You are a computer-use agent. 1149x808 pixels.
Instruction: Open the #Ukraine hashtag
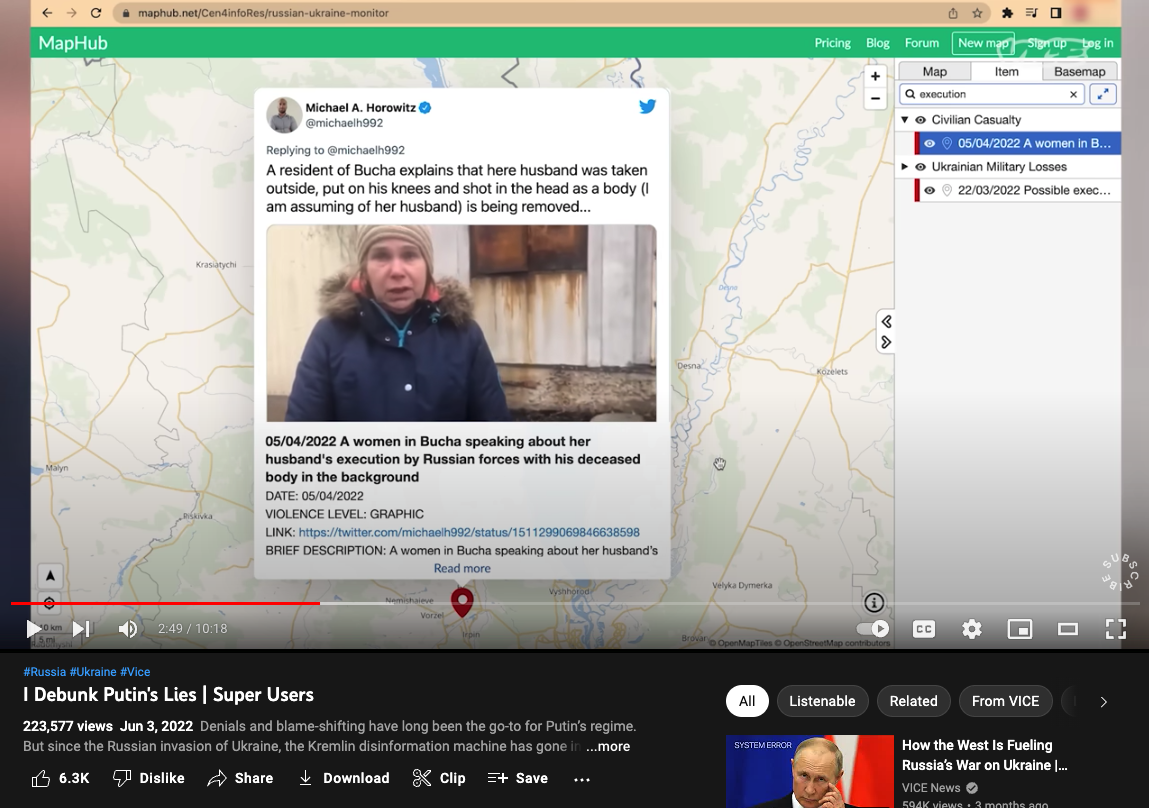point(93,672)
